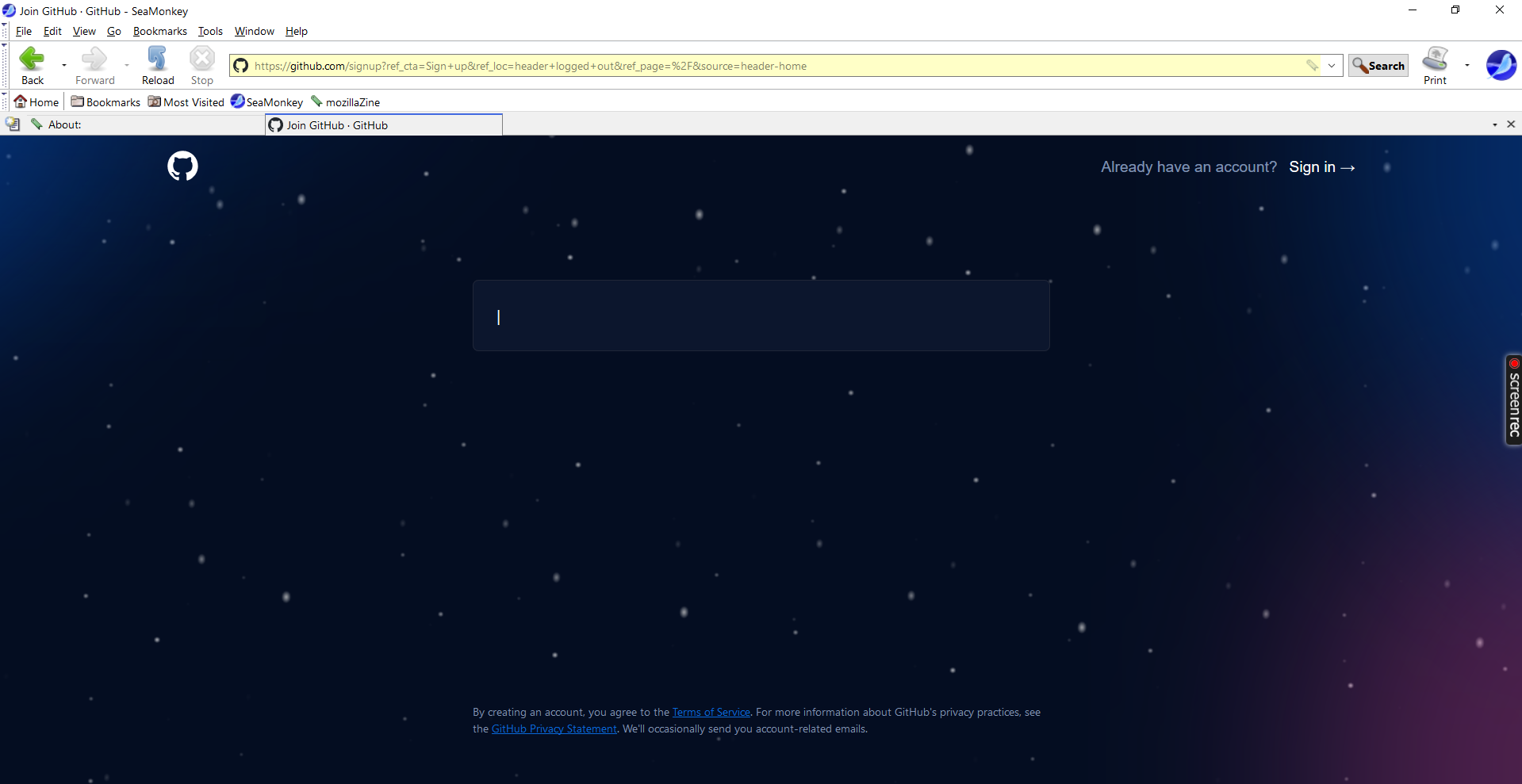Click the mozillaZine bookmark
1522x784 pixels.
tap(347, 101)
